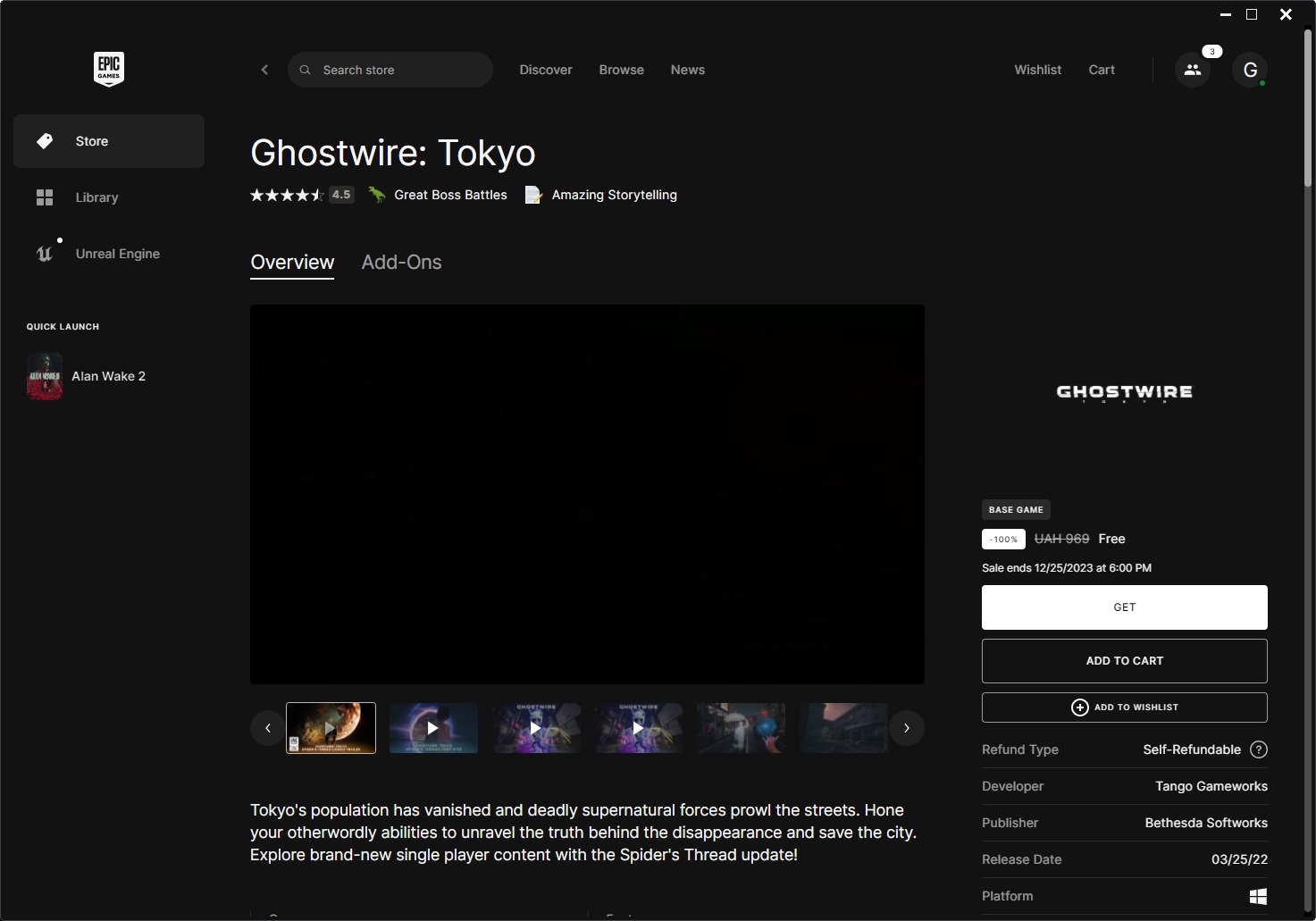Show previous media thumbnails
The image size is (1316, 921).
coord(268,728)
